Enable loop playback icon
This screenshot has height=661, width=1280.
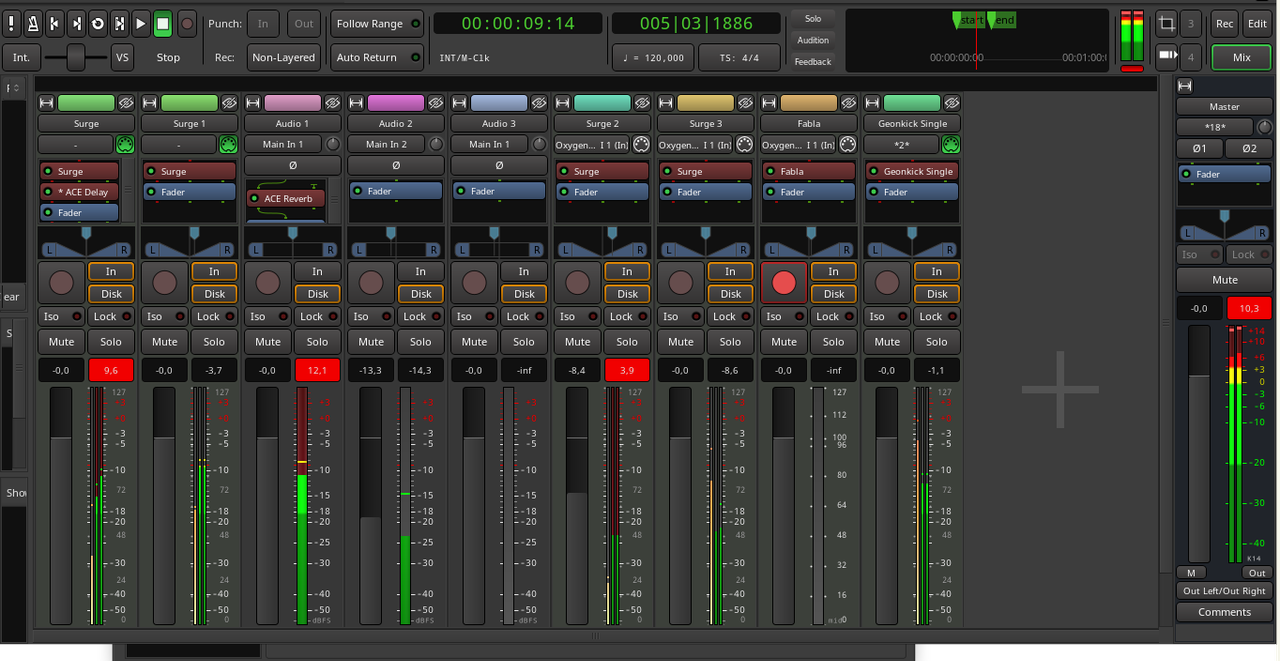click(97, 23)
